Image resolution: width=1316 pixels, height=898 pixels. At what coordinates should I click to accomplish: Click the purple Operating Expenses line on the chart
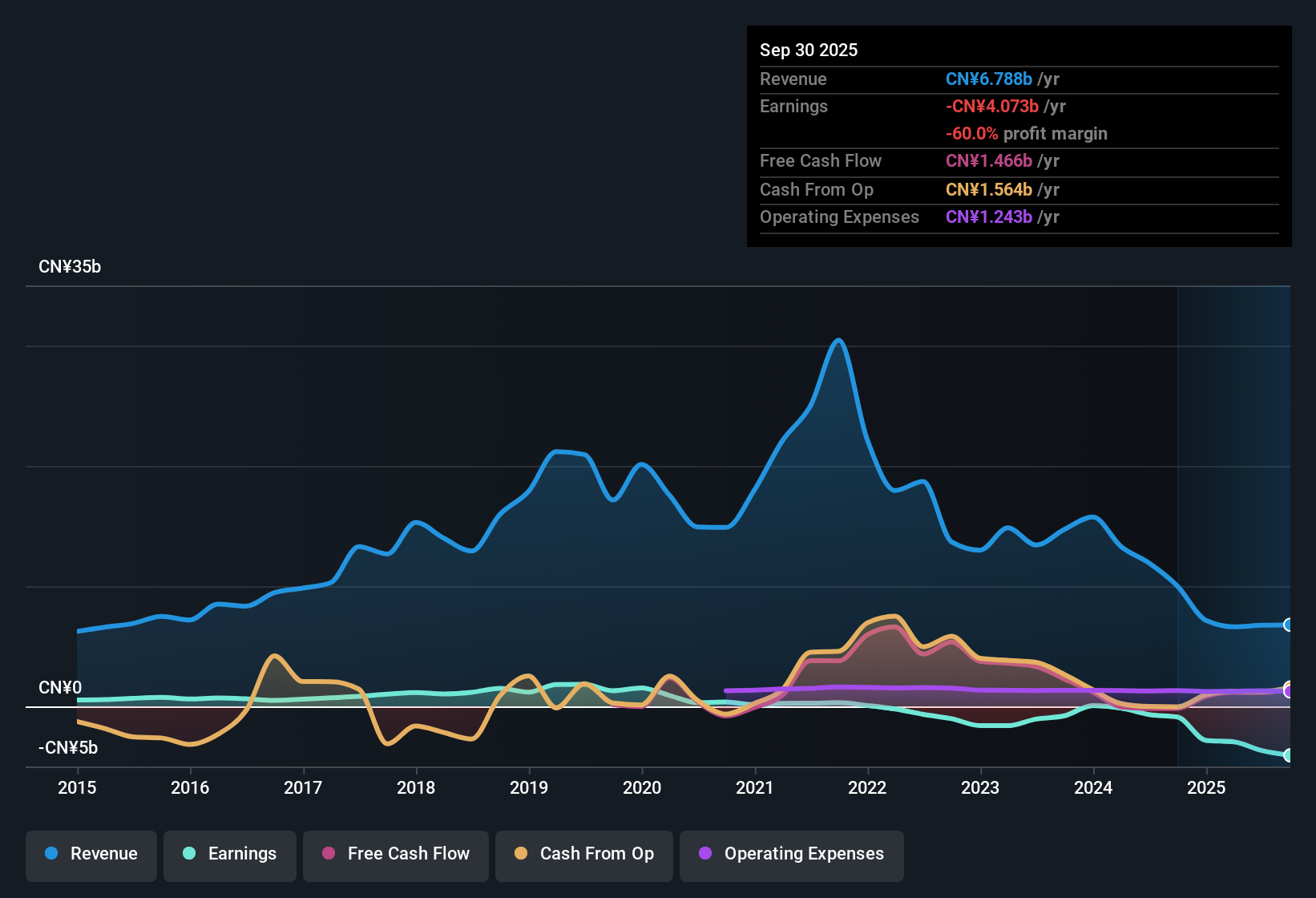[x=962, y=687]
